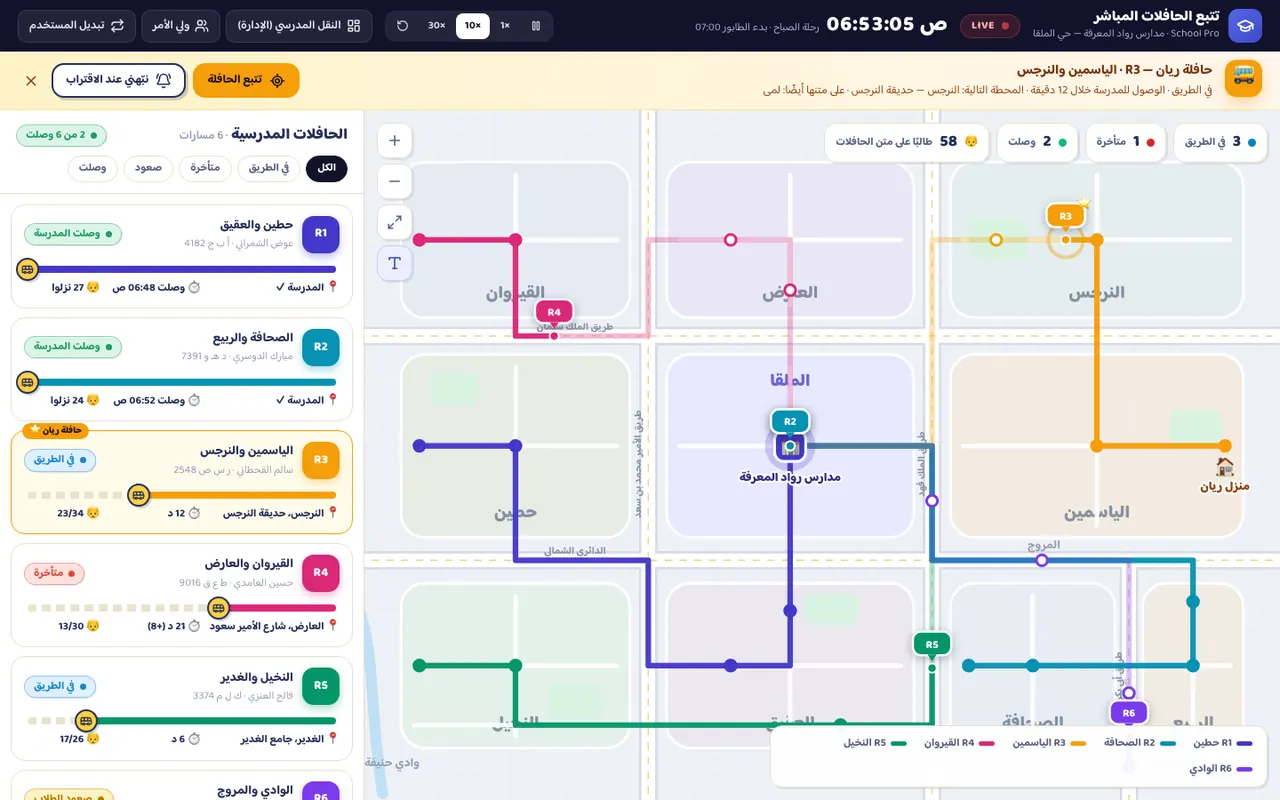Select the R5 bus marker on map
Viewport: 1280px width, 800px height.
(932, 644)
